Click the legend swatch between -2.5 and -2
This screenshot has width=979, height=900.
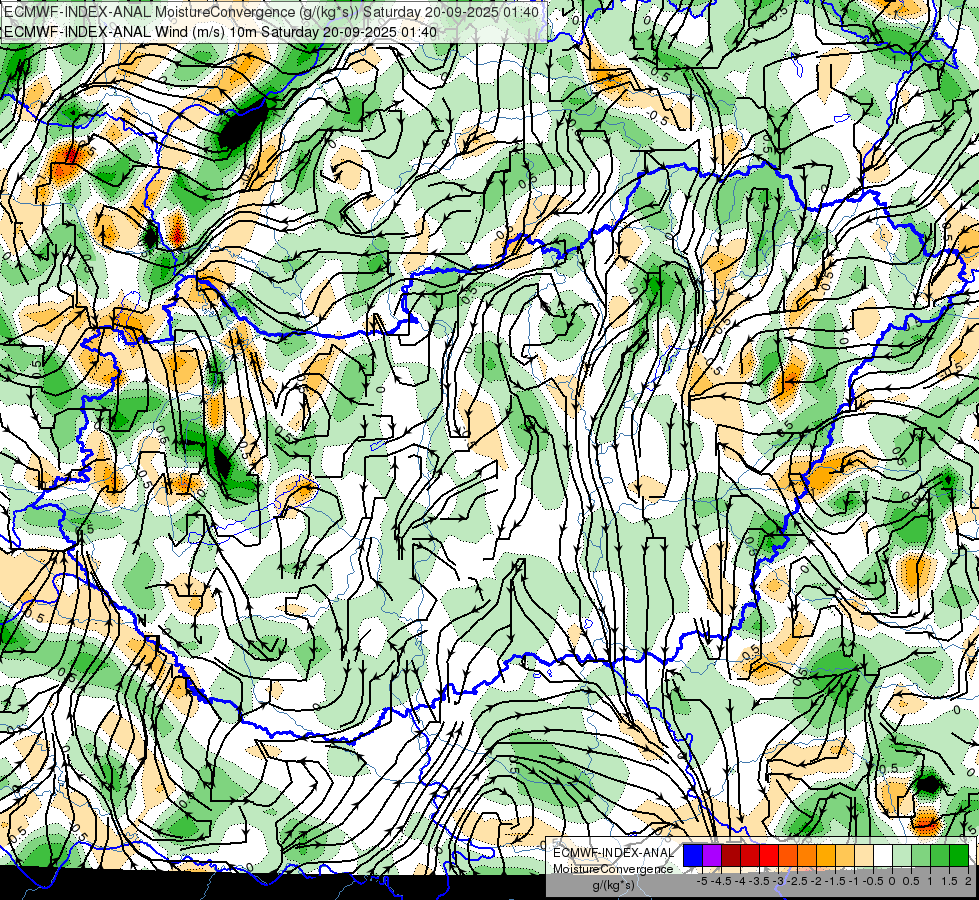coord(807,855)
